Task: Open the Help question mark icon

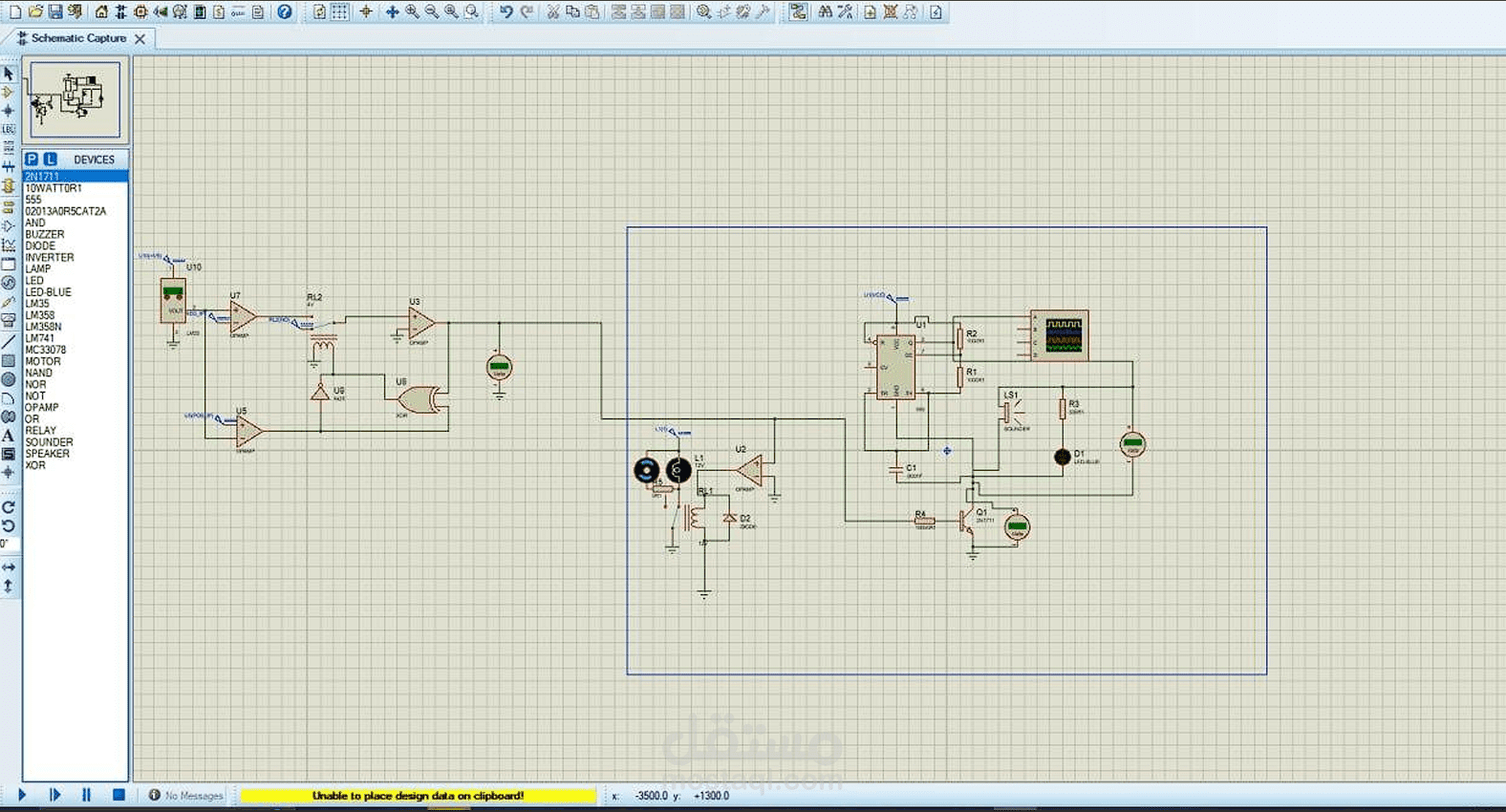Action: click(x=285, y=11)
